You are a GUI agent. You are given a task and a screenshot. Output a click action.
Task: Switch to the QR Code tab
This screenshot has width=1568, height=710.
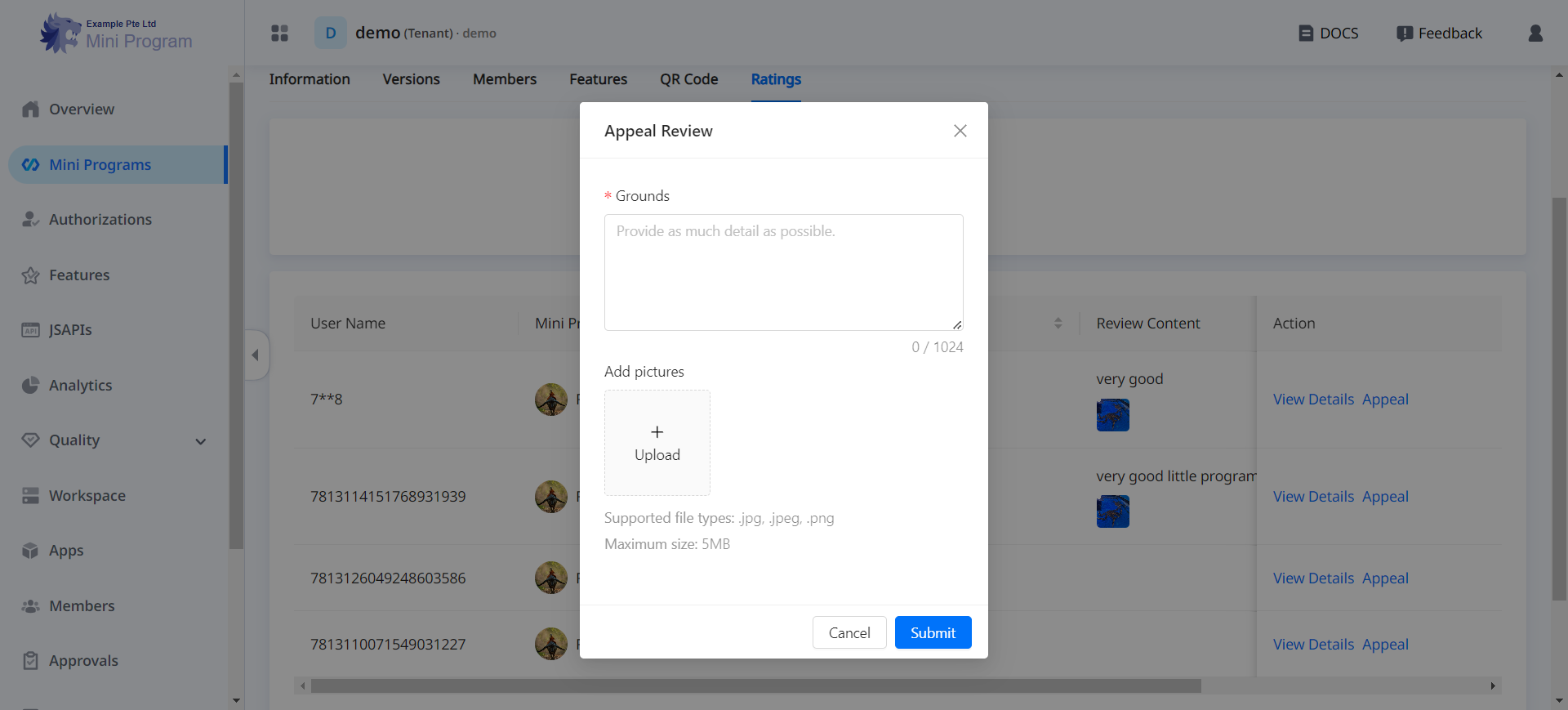coord(688,79)
